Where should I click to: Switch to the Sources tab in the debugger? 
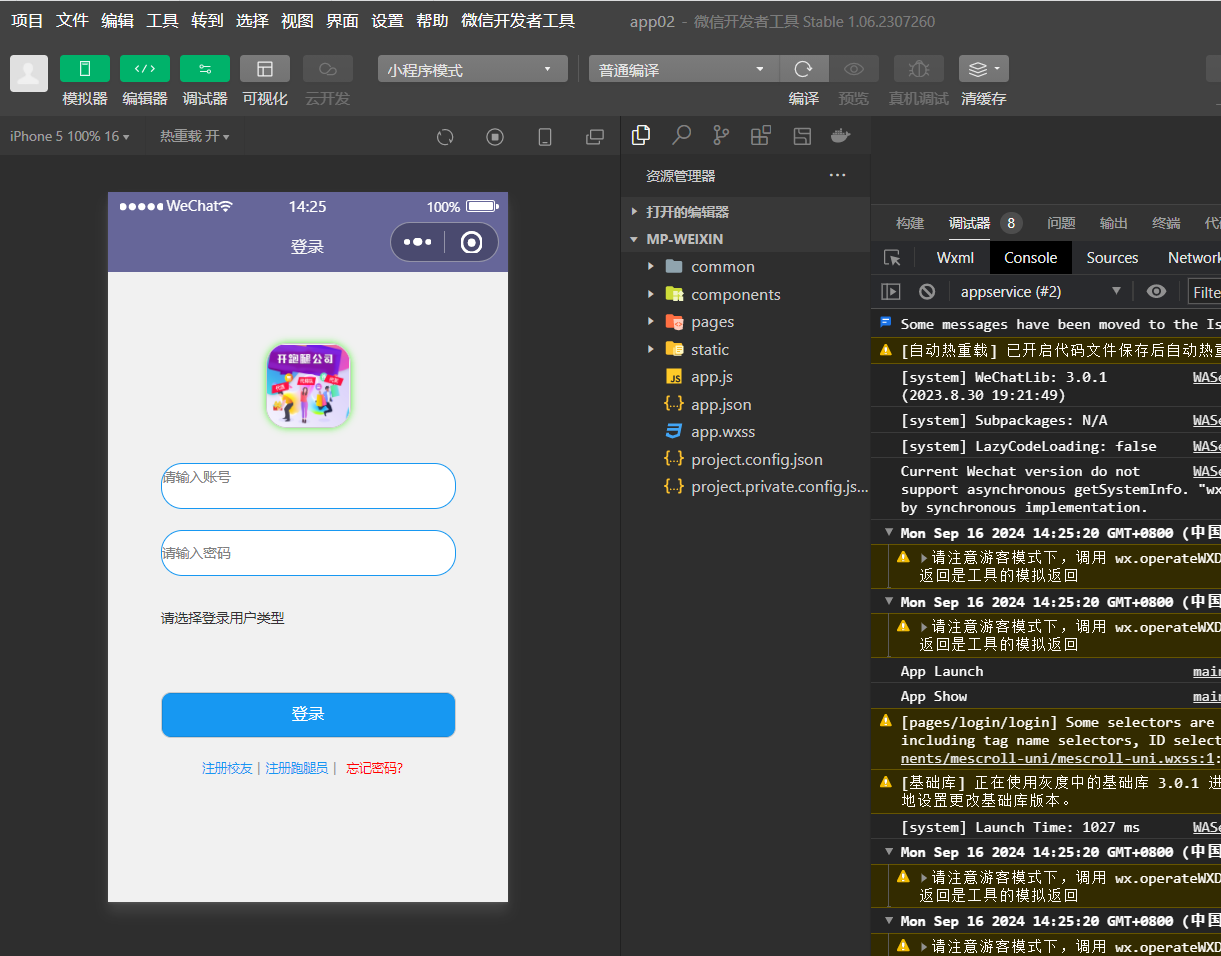1112,257
